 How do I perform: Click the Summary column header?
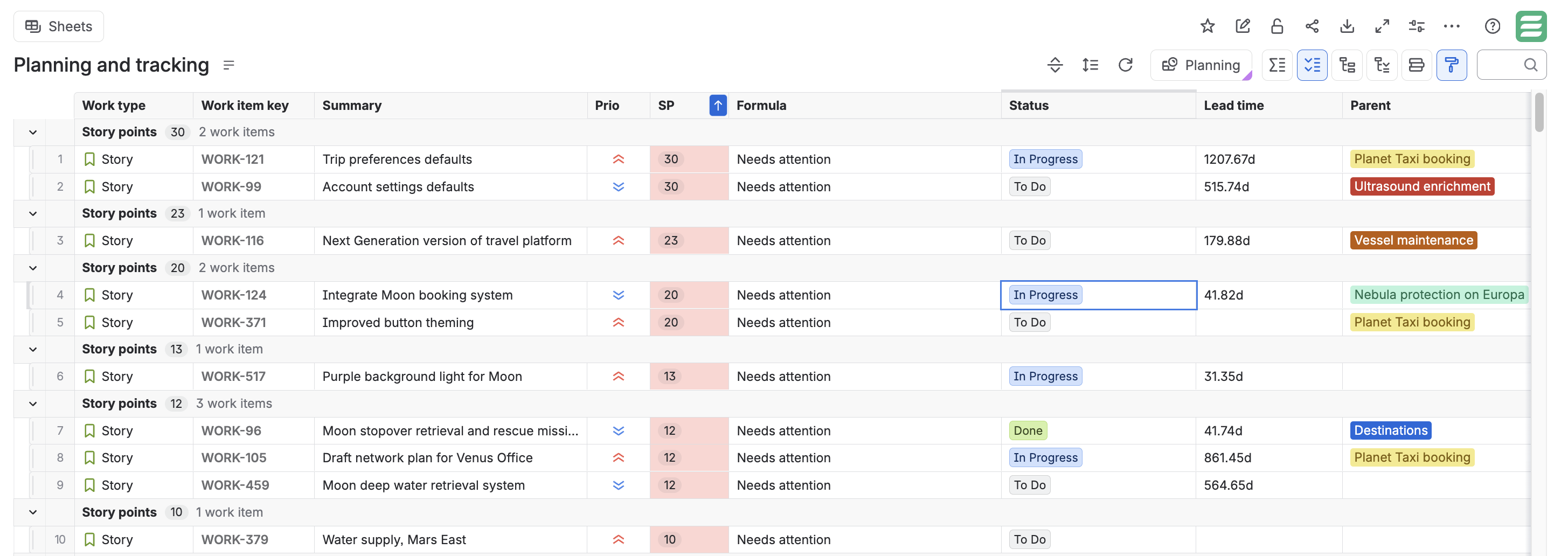(450, 105)
